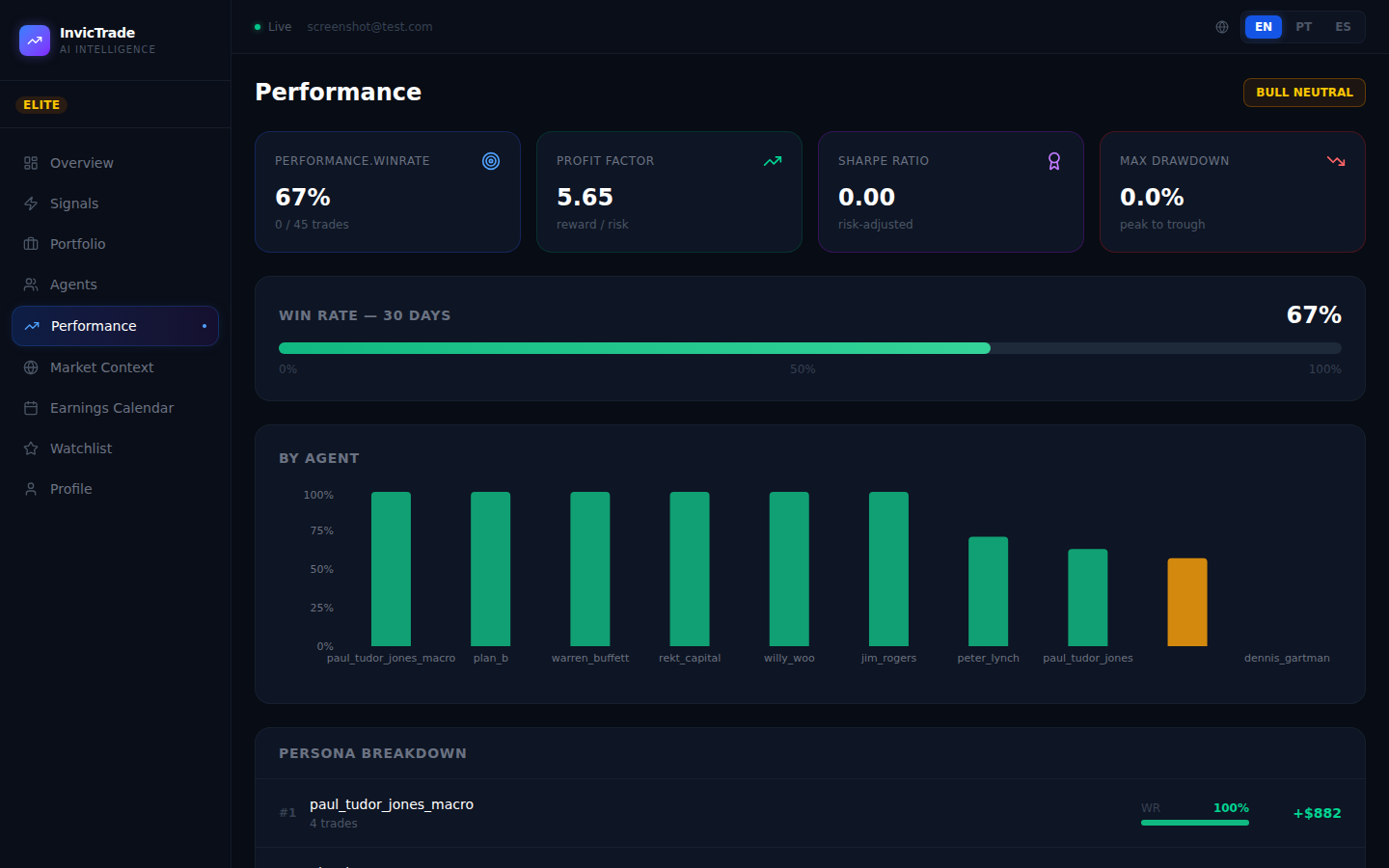Open the Signals section in sidebar
1389x868 pixels.
click(x=74, y=203)
